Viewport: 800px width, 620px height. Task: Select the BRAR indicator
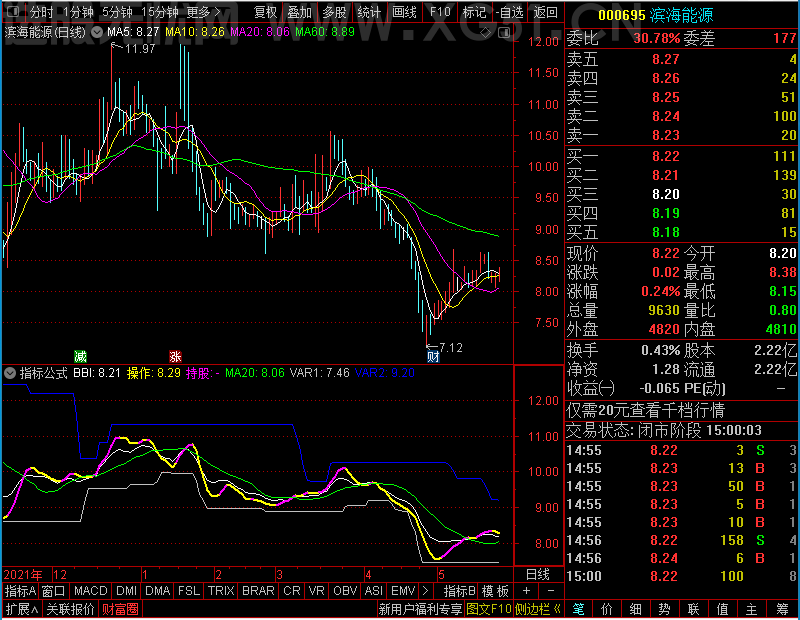(258, 591)
